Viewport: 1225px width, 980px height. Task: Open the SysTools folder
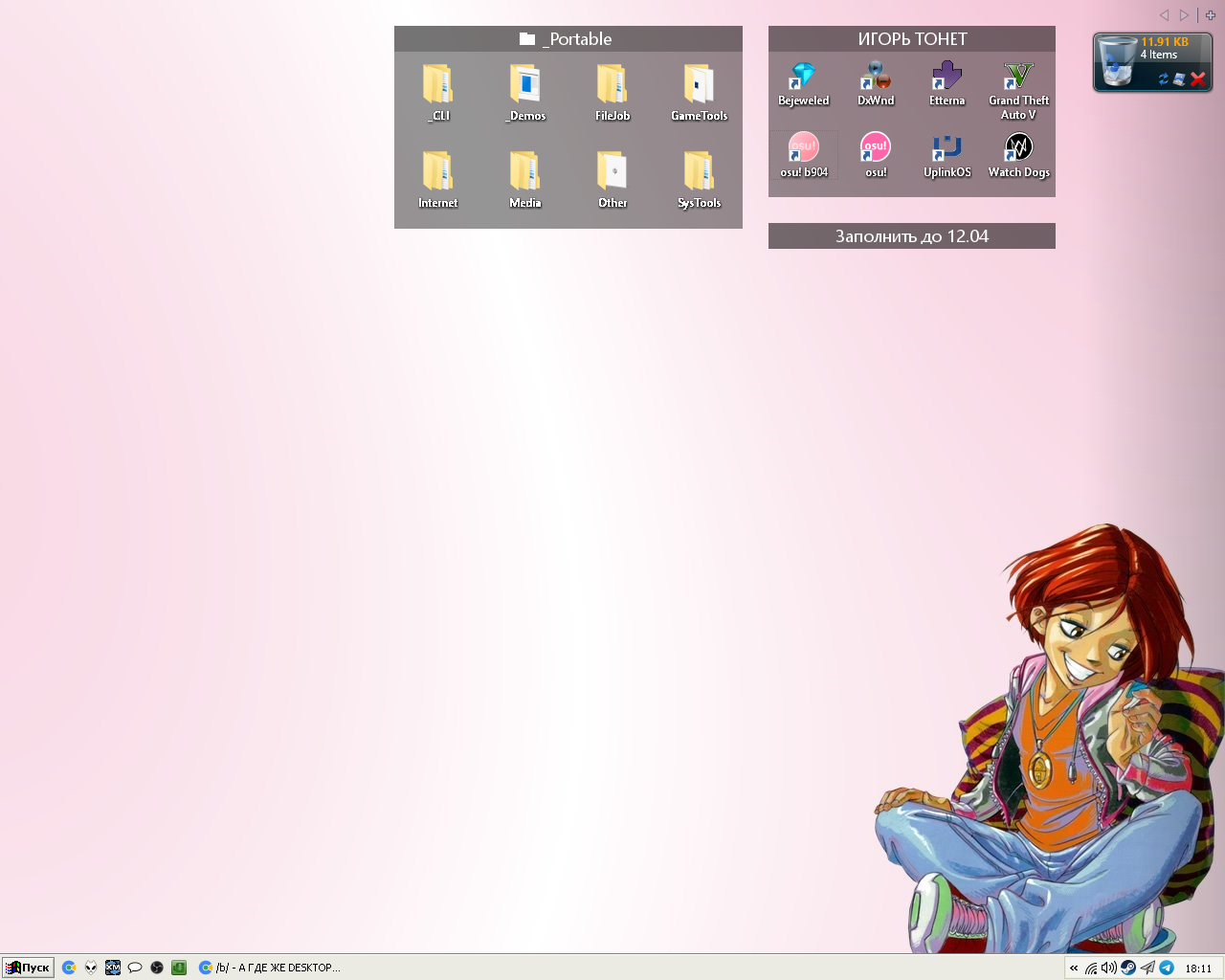[x=700, y=180]
